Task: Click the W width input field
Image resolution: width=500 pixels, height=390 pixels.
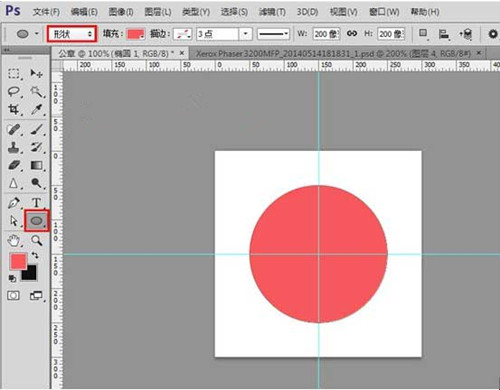Action: 326,34
